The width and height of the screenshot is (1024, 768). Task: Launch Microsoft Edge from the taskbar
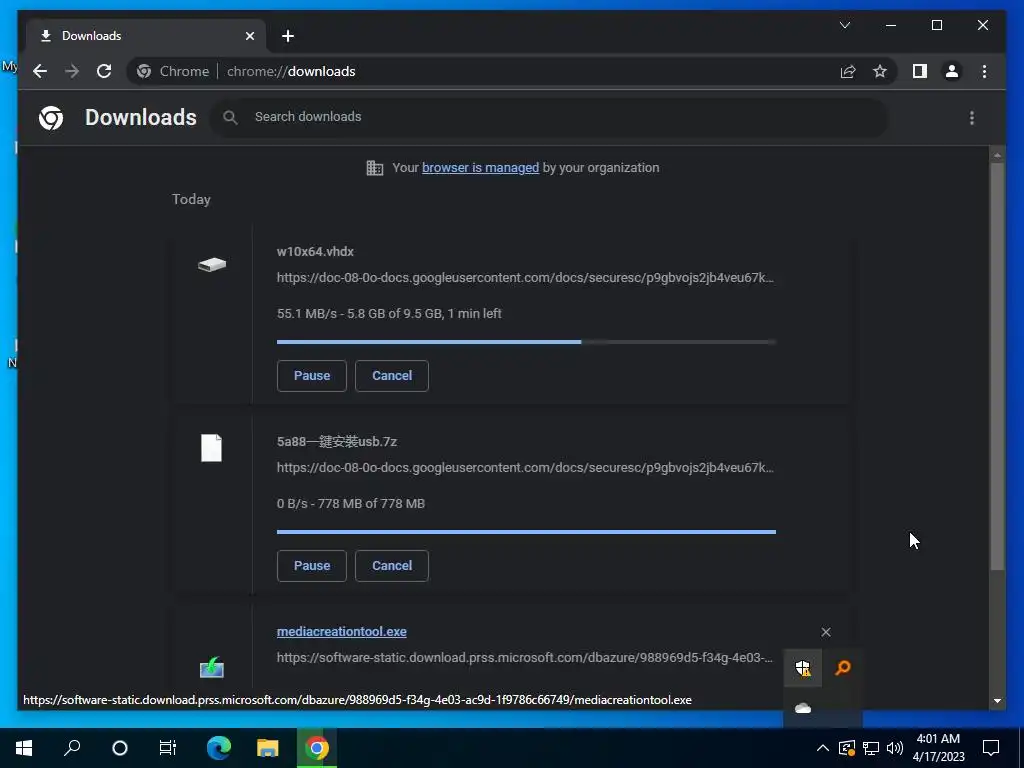click(x=219, y=748)
